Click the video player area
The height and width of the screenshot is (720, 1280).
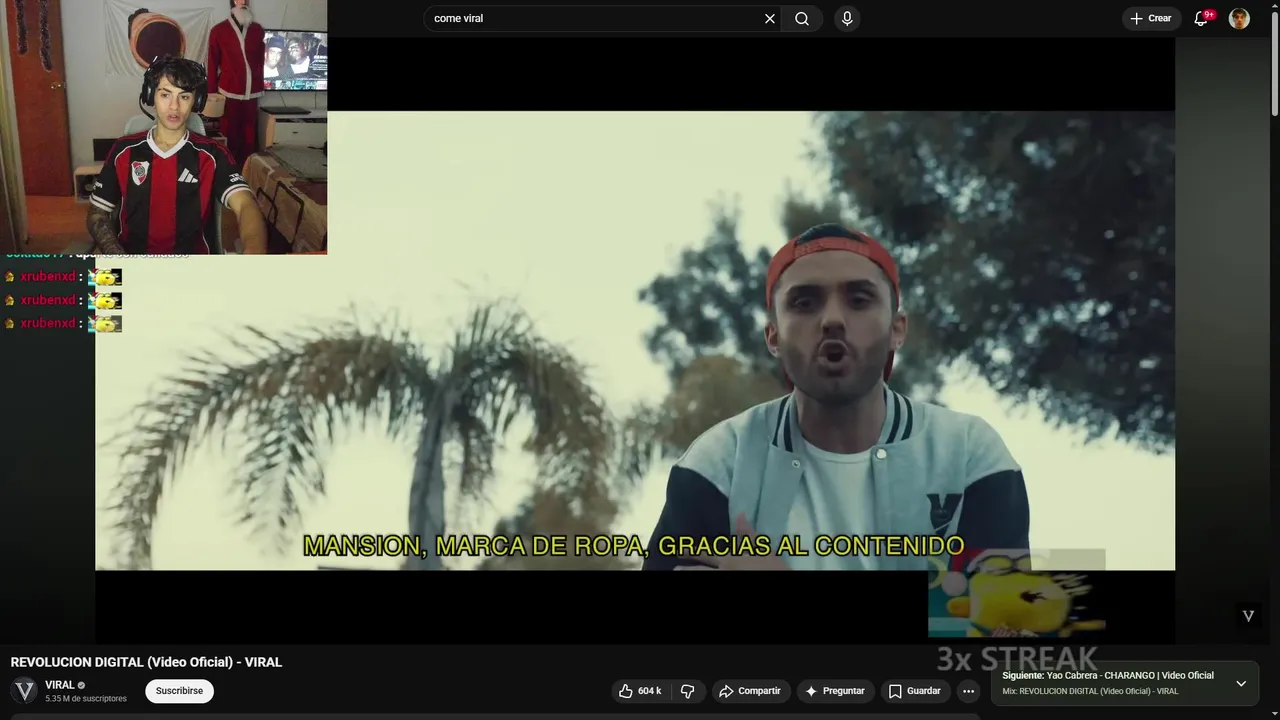[x=635, y=340]
